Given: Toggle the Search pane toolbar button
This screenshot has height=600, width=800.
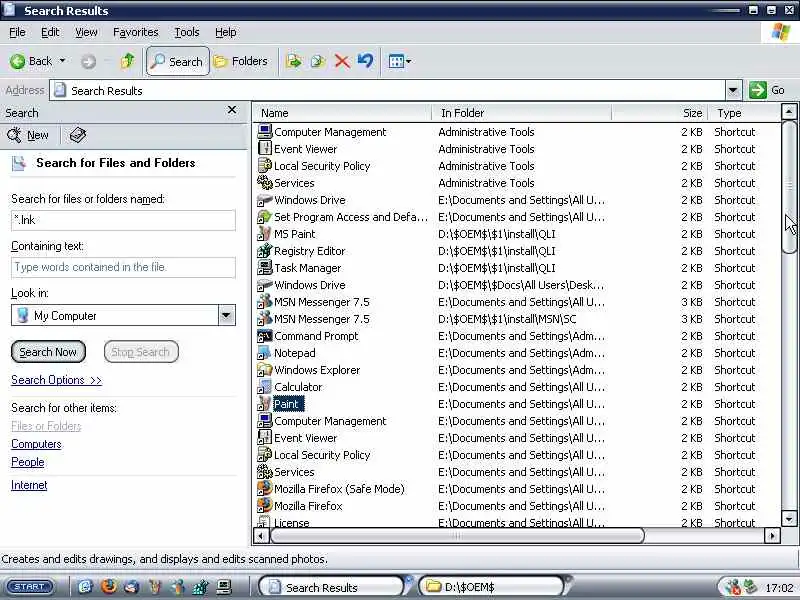Looking at the screenshot, I should click(178, 61).
